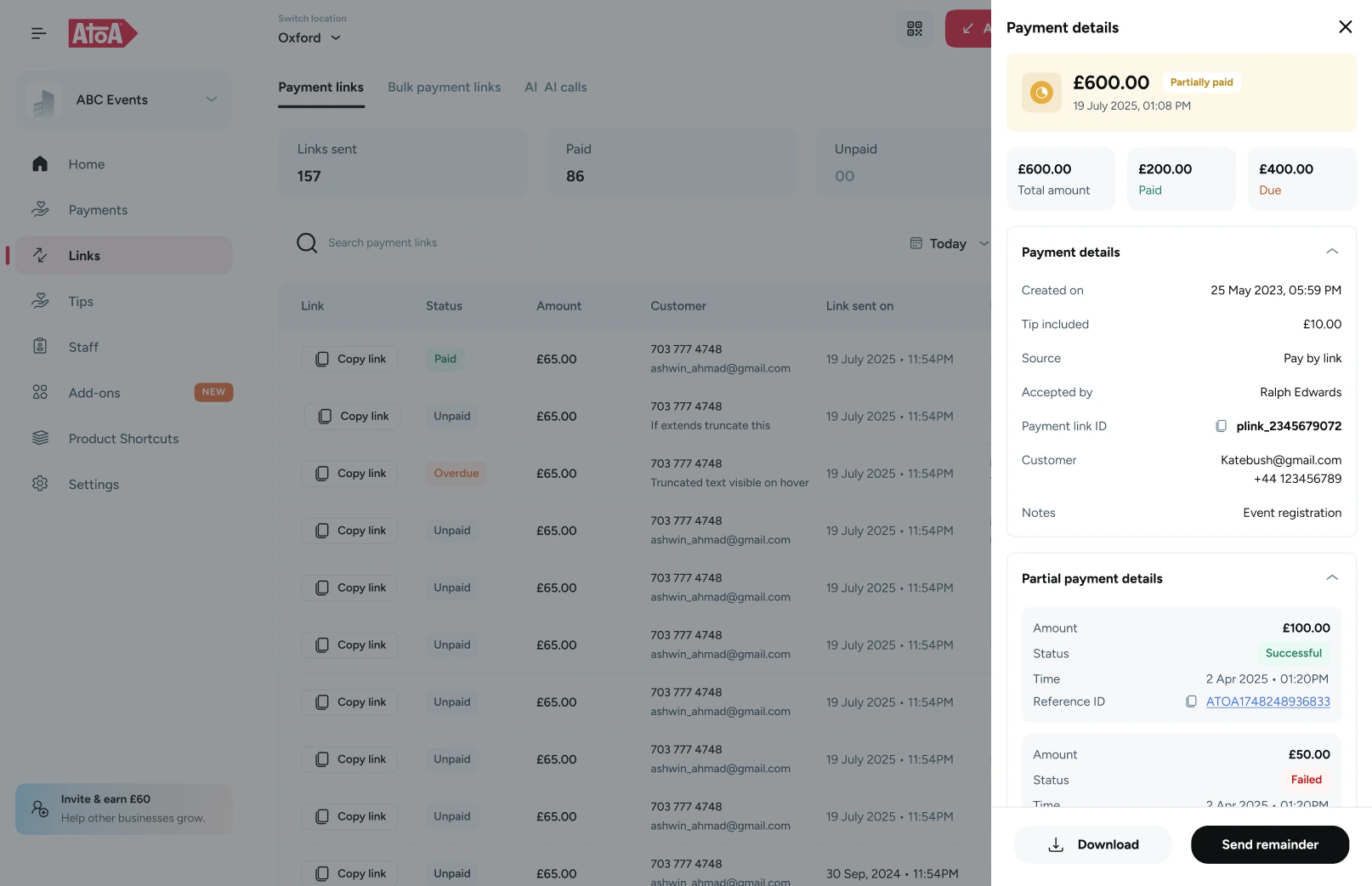The image size is (1372, 886).
Task: Click the calendar icon beside Today
Action: coord(916,243)
